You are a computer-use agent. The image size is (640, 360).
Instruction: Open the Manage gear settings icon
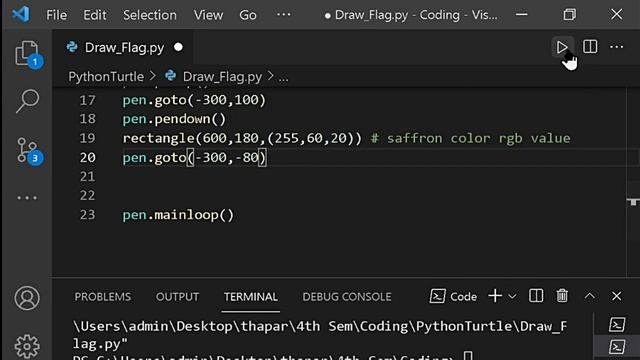click(x=27, y=346)
